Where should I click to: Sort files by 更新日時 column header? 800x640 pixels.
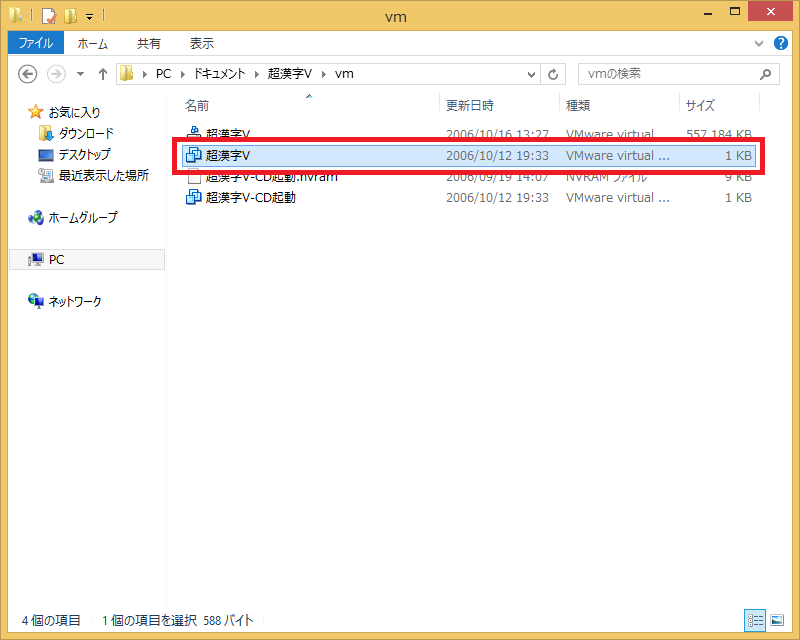(470, 105)
